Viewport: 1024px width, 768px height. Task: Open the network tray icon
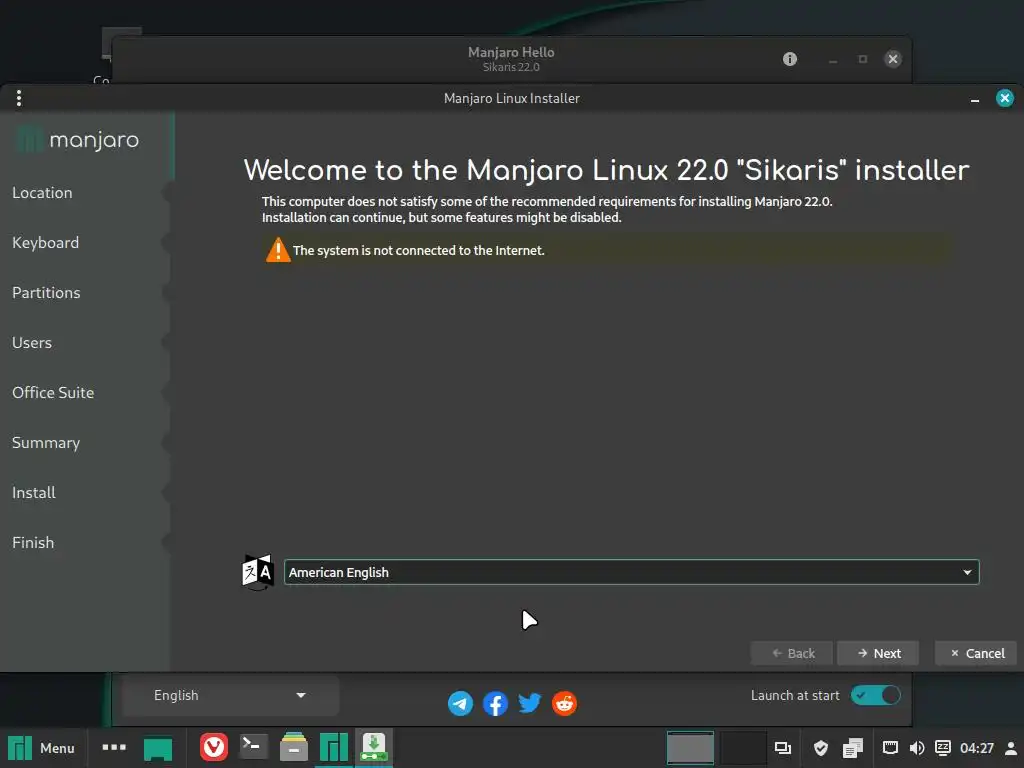(889, 748)
